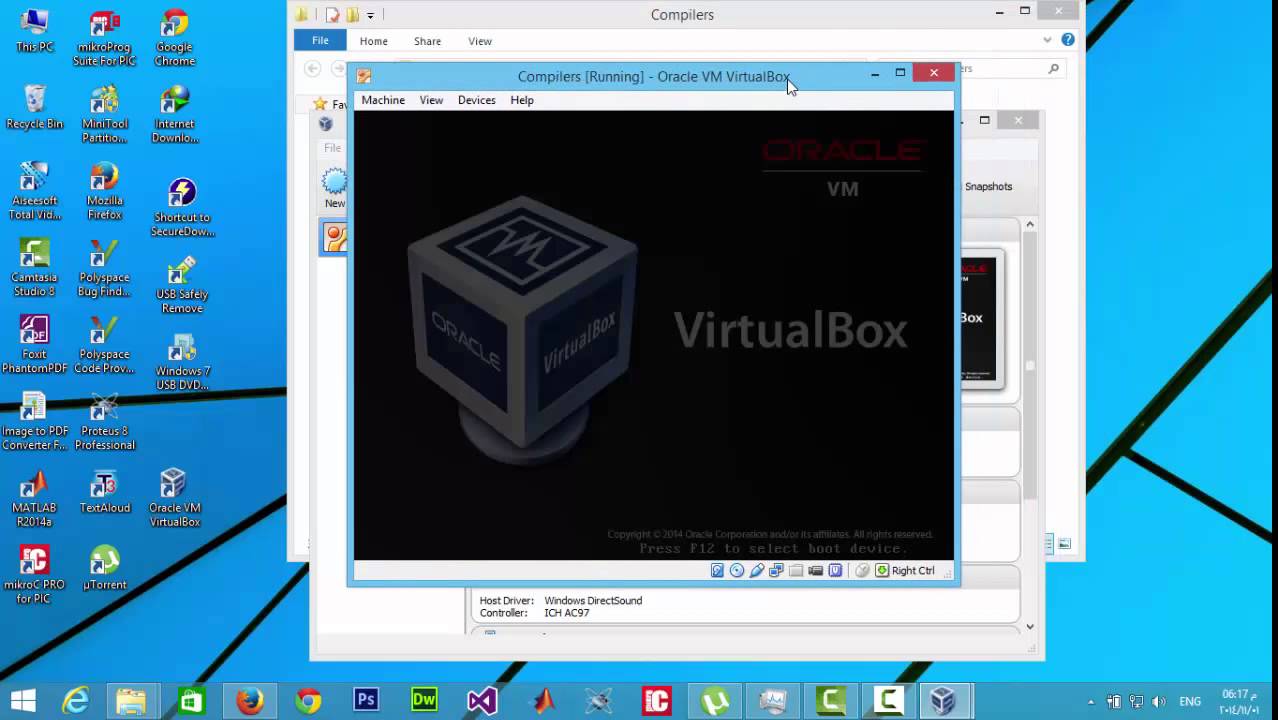This screenshot has height=720, width=1278.
Task: Click the Explorer back navigation arrow
Action: pos(313,68)
